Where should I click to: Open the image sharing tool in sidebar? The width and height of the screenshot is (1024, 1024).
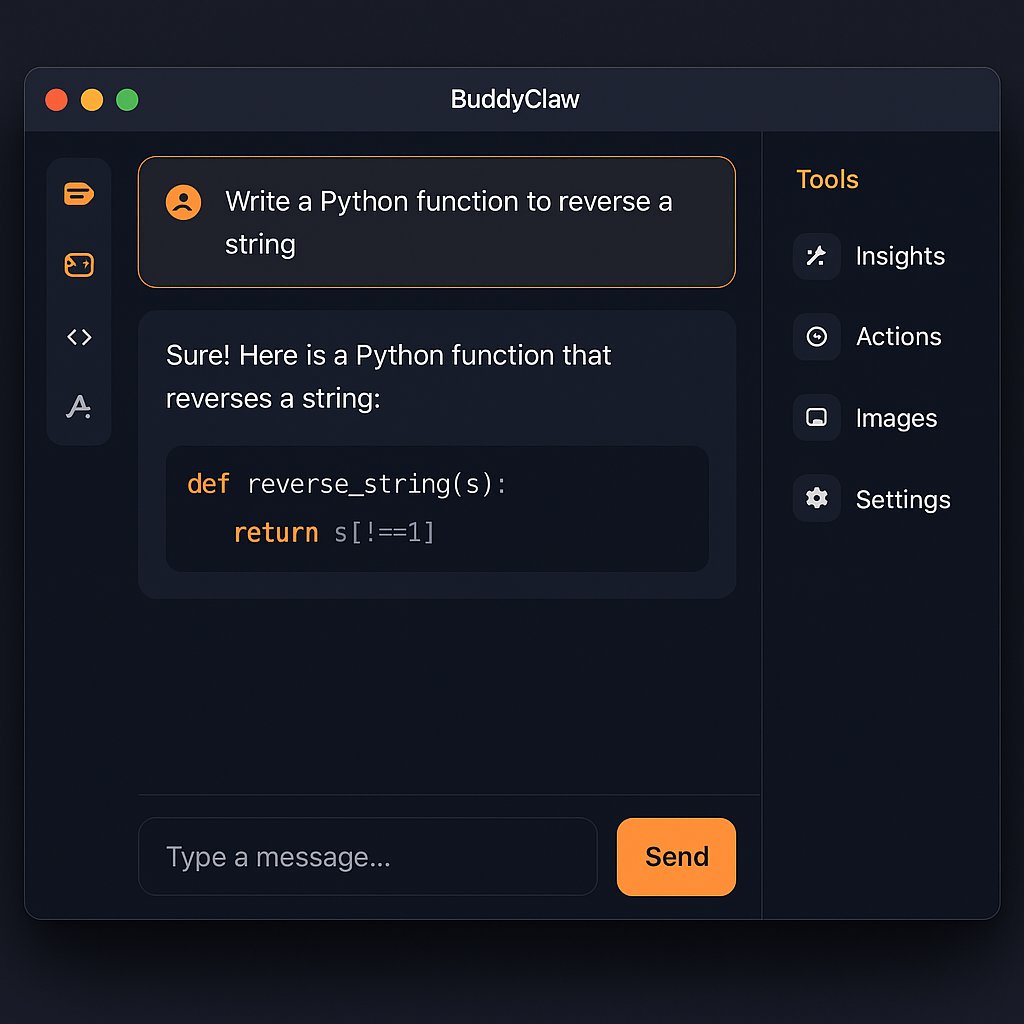click(x=79, y=265)
